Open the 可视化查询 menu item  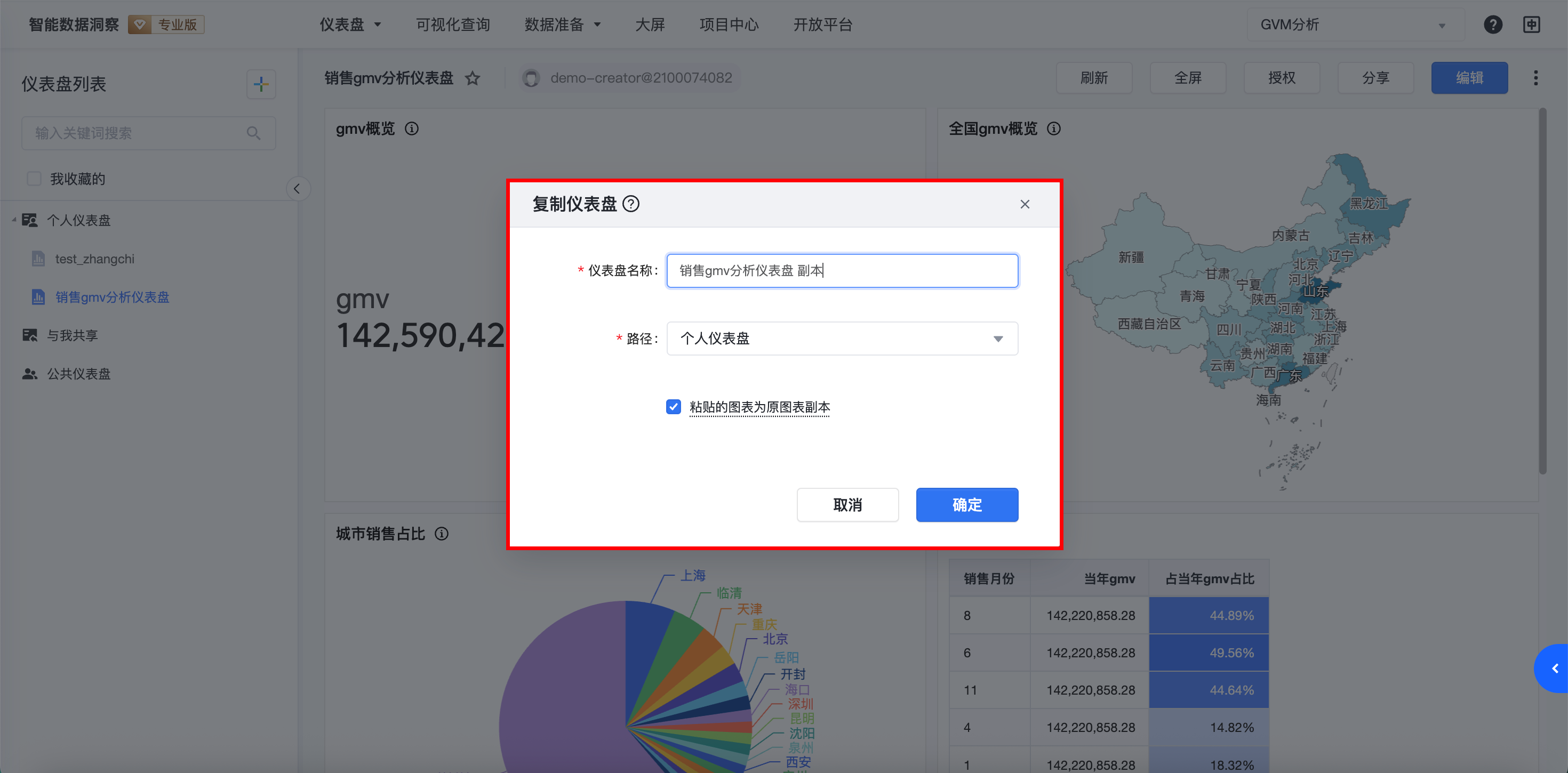click(452, 25)
